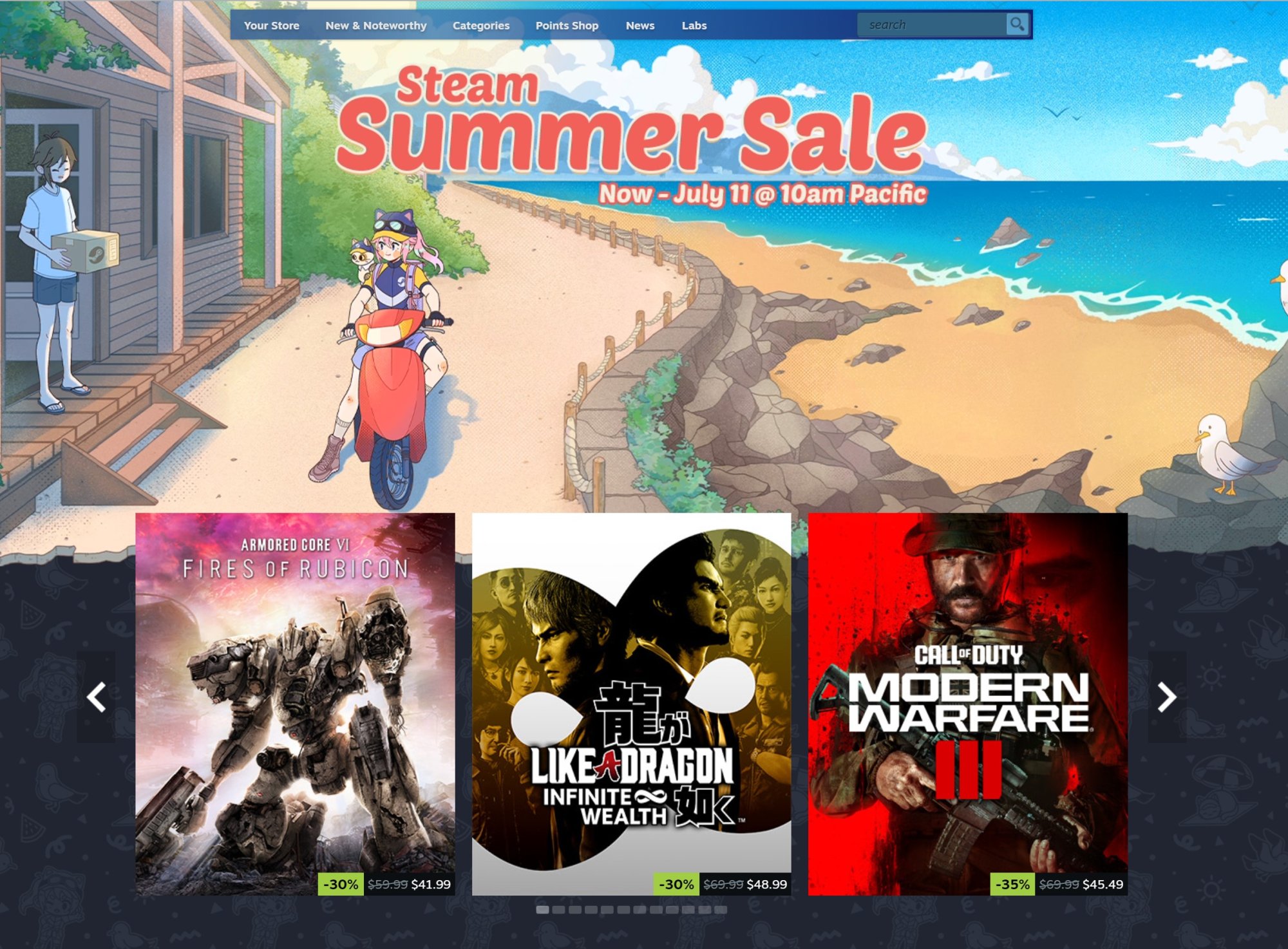Click the -35% discount badge
The image size is (1288, 949).
coord(1012,884)
